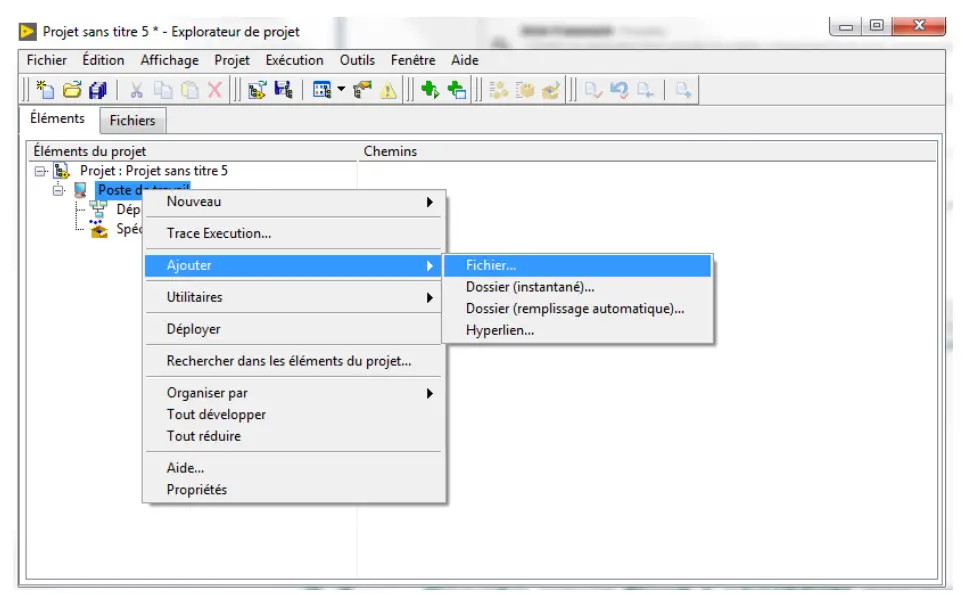Click the source control check-in icon
This screenshot has height=595, width=963.
point(593,90)
